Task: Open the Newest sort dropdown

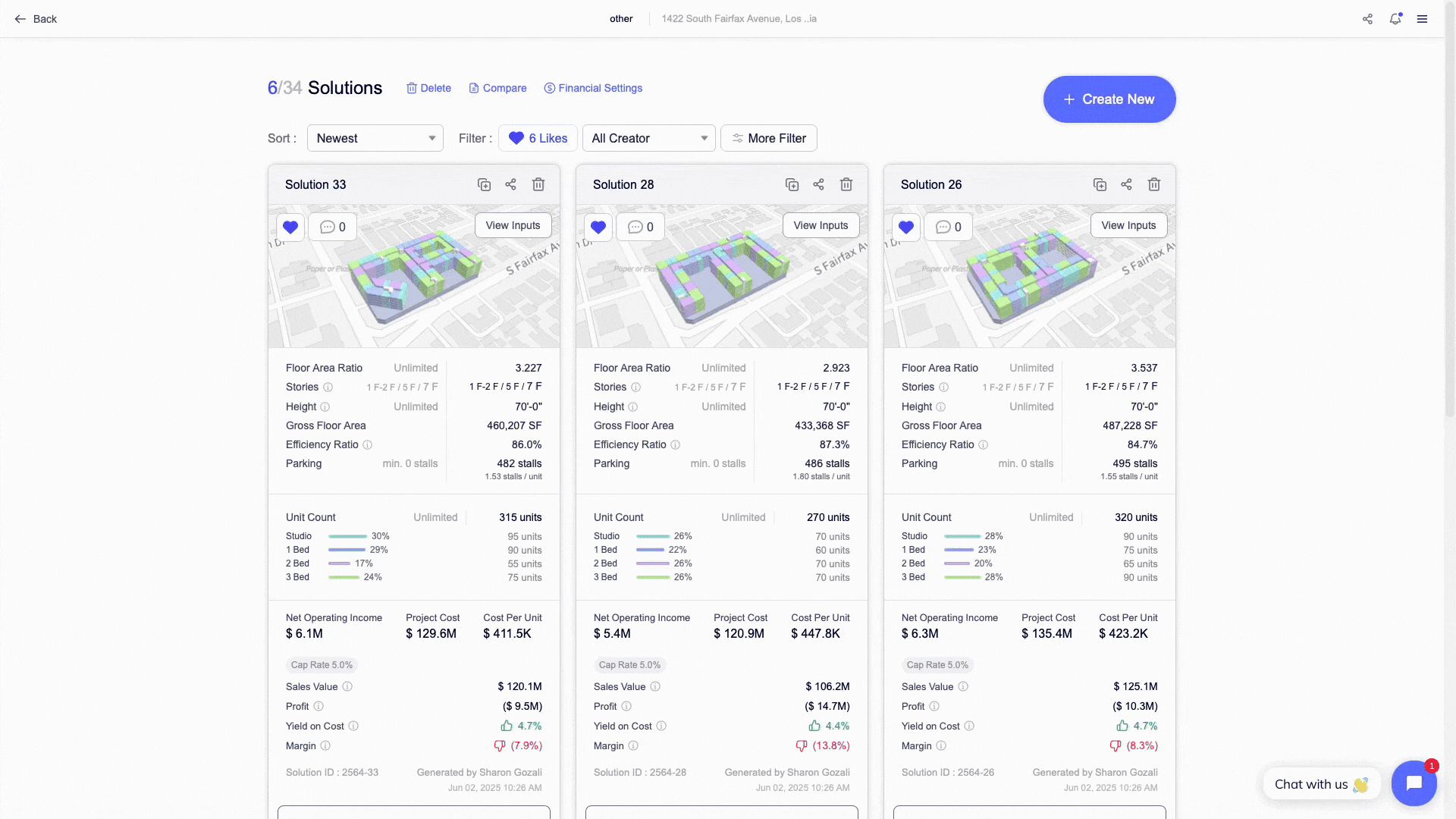Action: pyautogui.click(x=375, y=138)
